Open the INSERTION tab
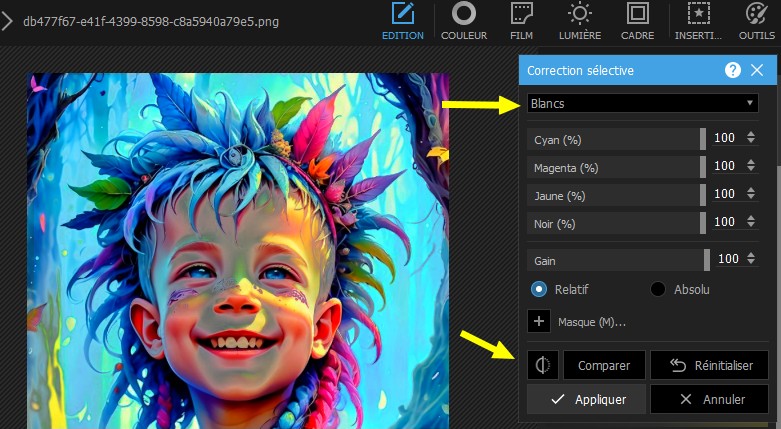The height and width of the screenshot is (429, 781). (698, 21)
